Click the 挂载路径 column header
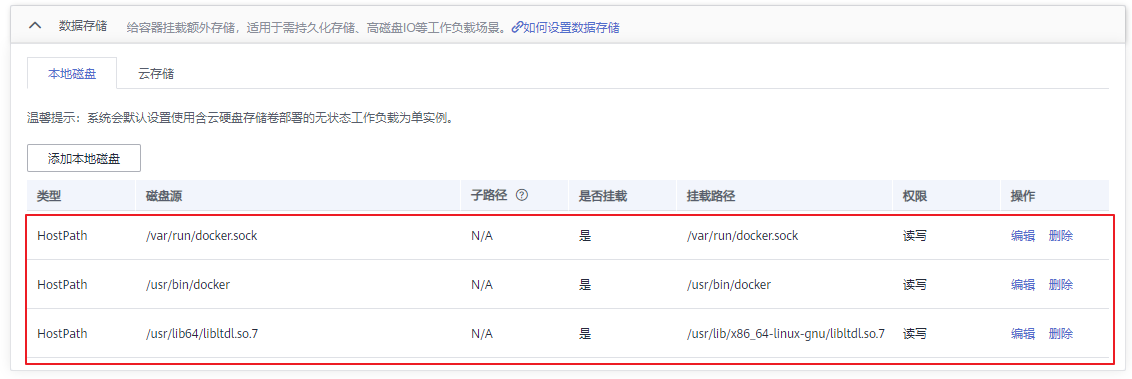Image resolution: width=1132 pixels, height=379 pixels. (x=711, y=196)
